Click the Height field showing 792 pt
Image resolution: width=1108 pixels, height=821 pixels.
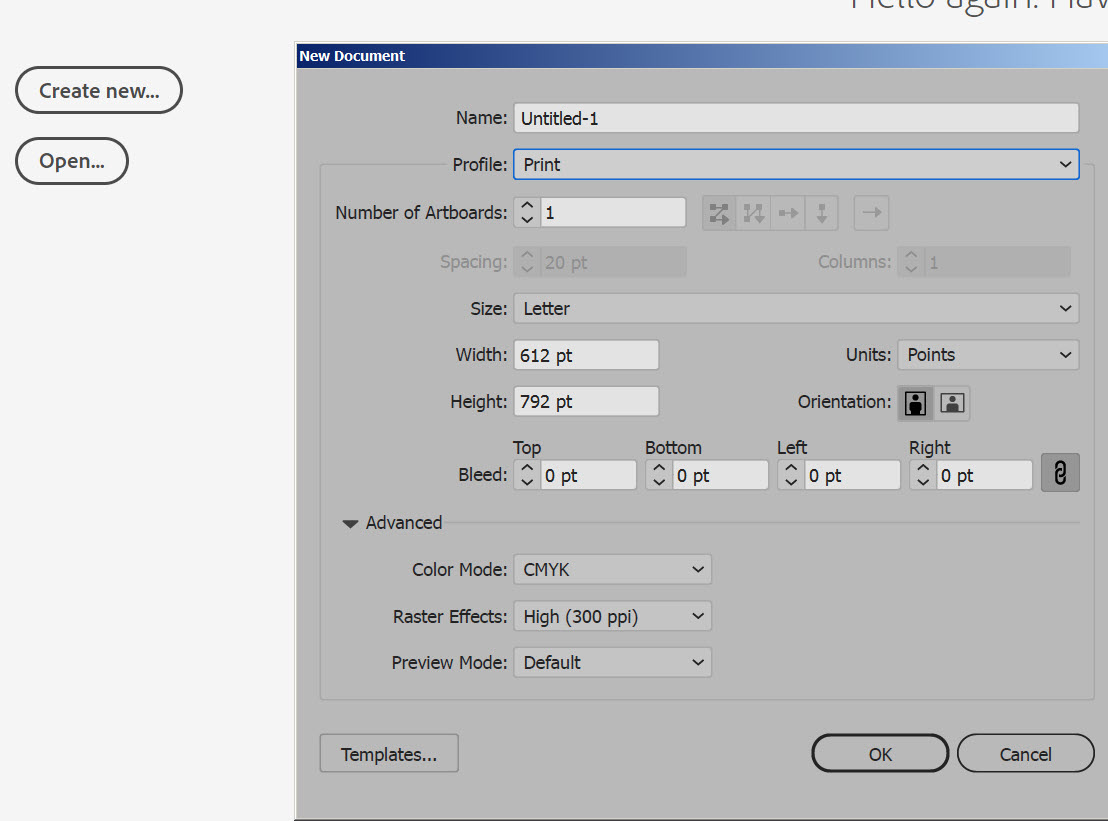(x=586, y=401)
